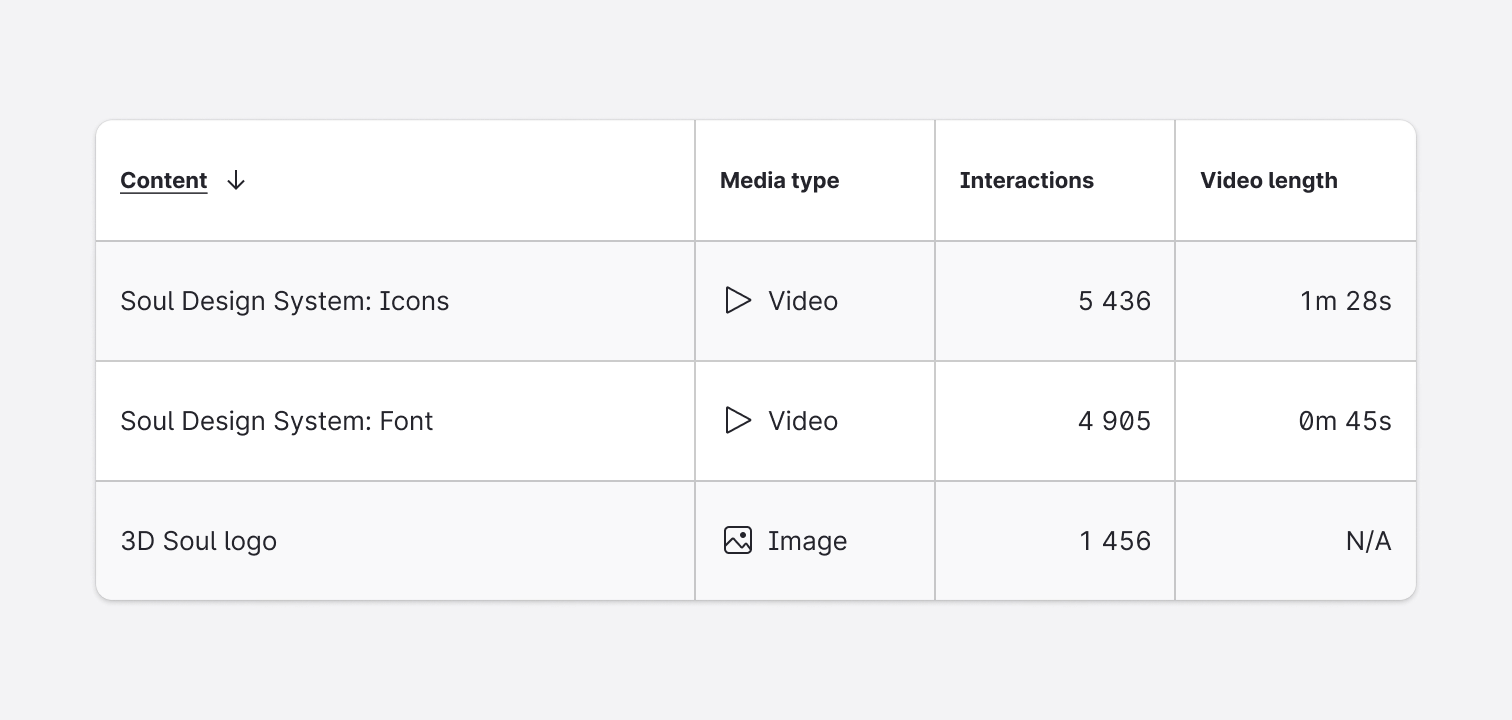Click the underlined Content header link
This screenshot has width=1512, height=720.
coord(163,181)
